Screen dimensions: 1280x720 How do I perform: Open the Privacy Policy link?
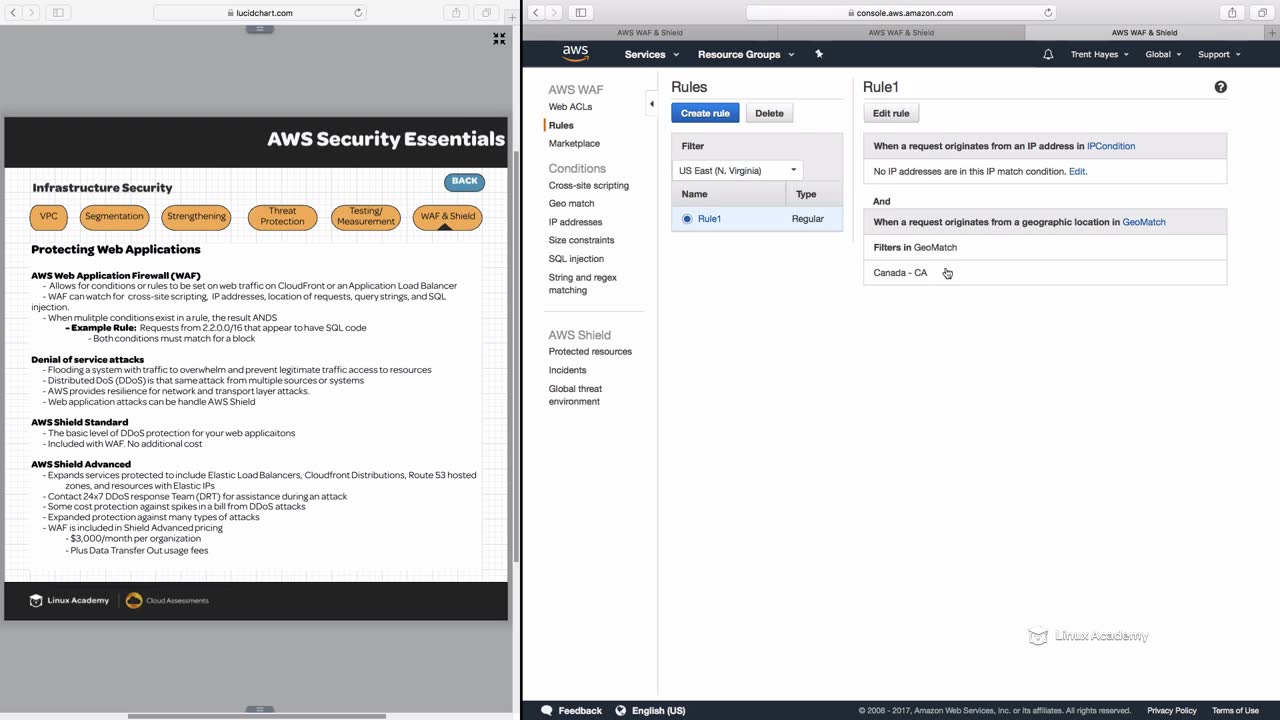click(x=1172, y=710)
